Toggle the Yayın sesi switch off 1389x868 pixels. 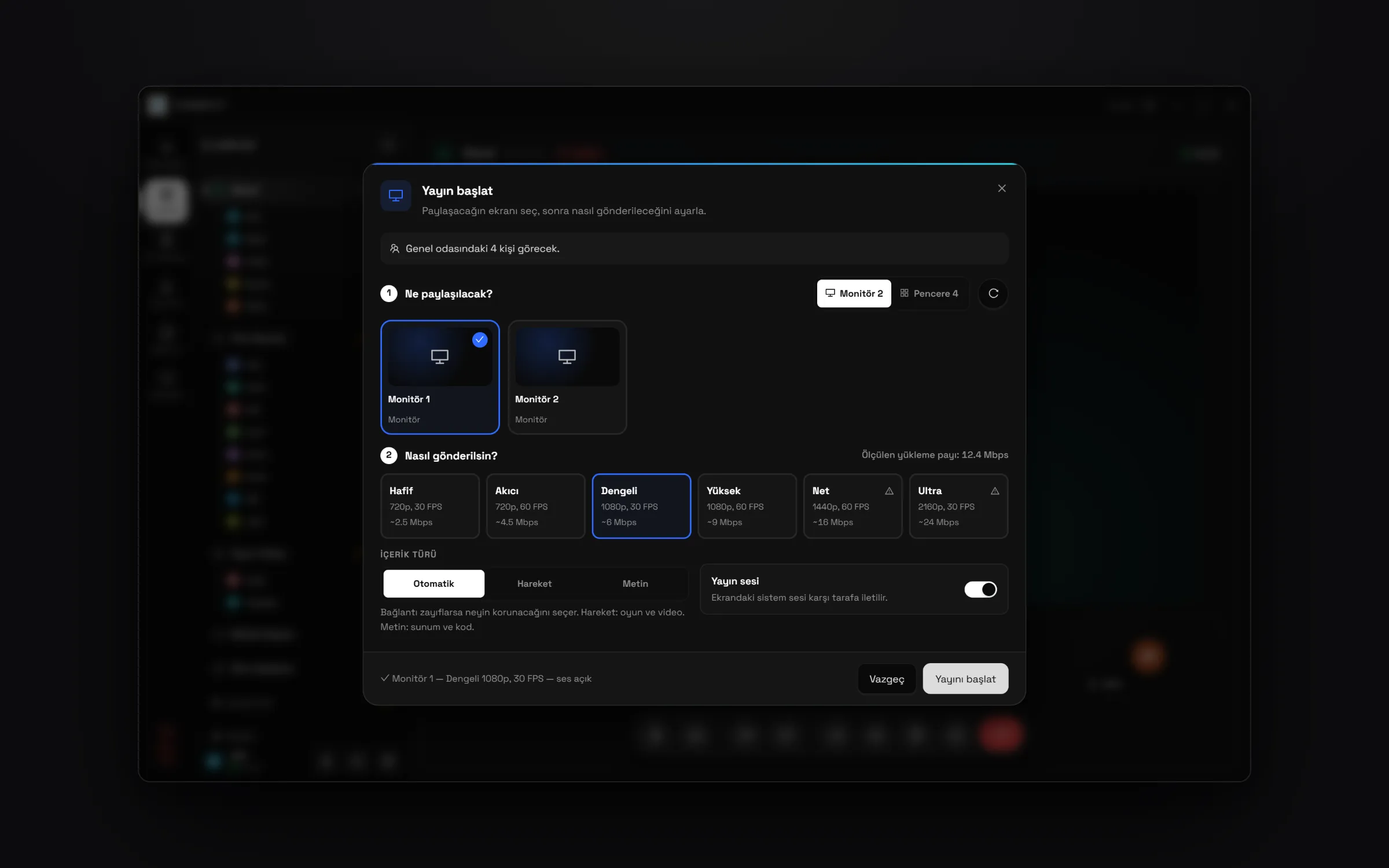pyautogui.click(x=980, y=589)
